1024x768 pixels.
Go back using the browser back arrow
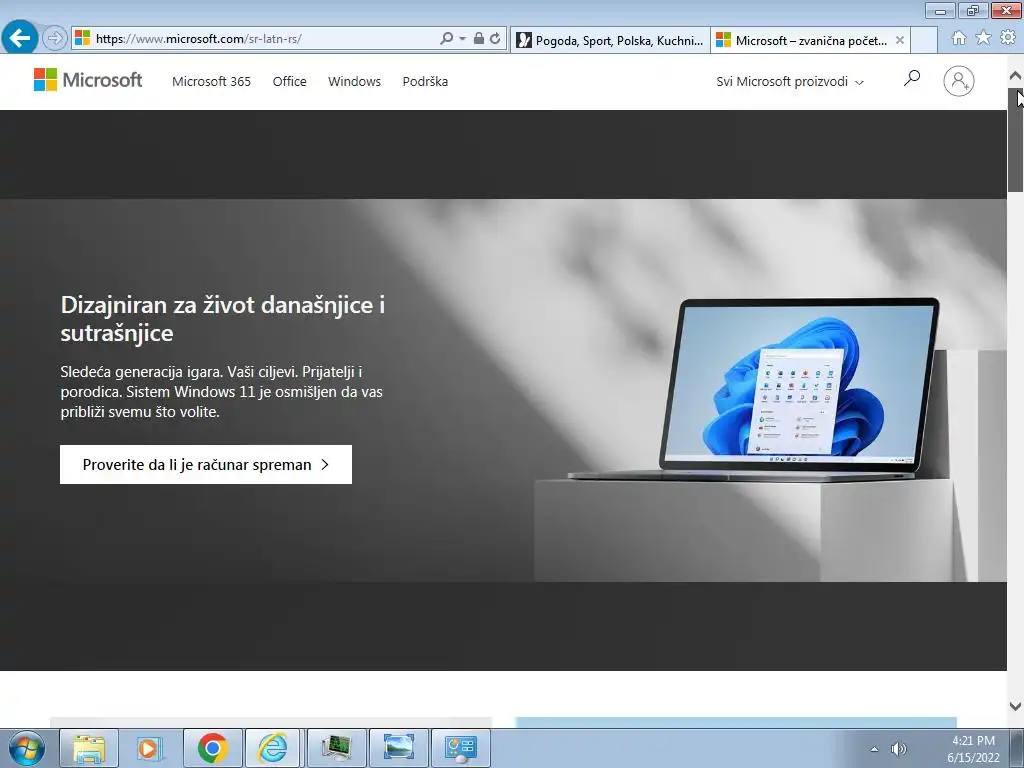pyautogui.click(x=20, y=38)
